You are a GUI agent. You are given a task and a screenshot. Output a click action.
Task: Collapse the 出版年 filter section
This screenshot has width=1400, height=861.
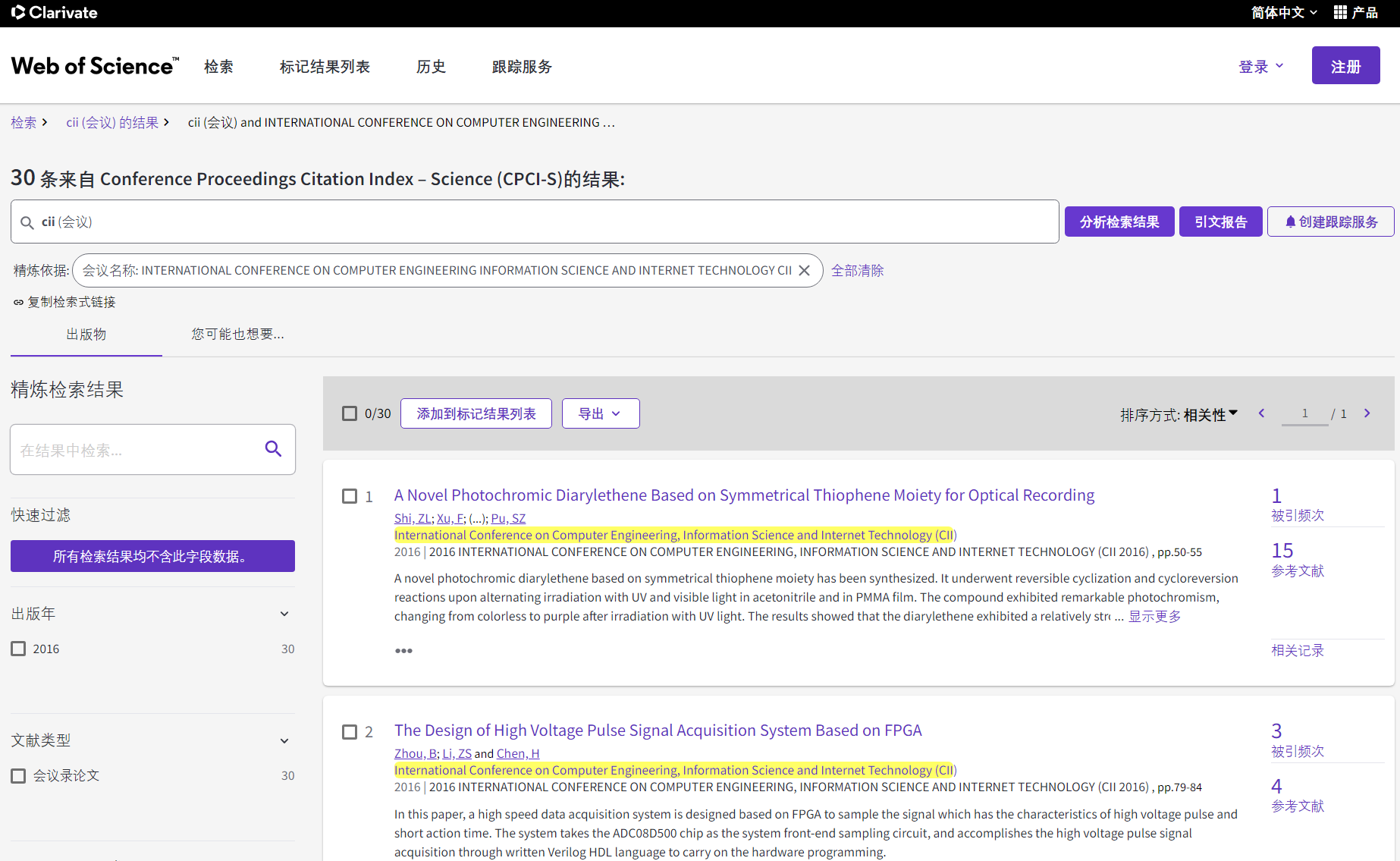(x=284, y=614)
